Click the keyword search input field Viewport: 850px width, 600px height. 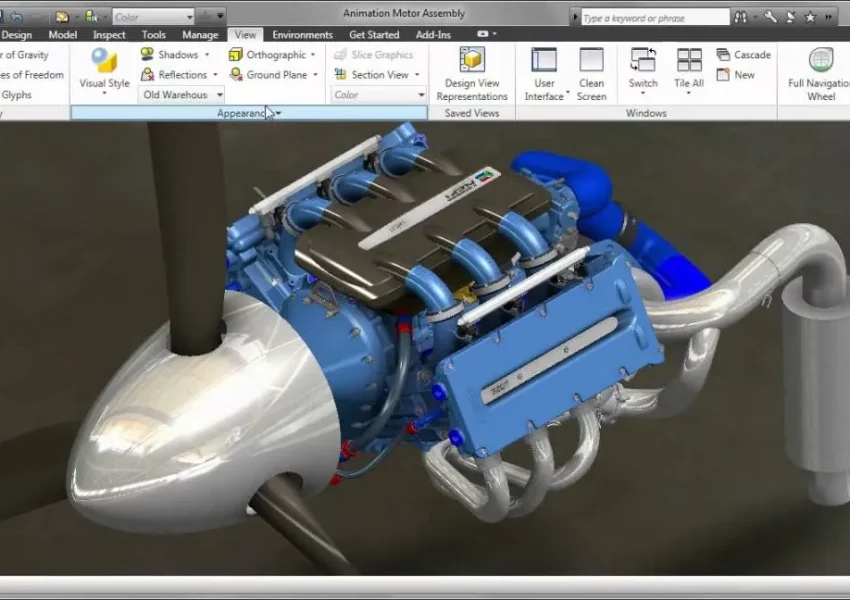(655, 18)
